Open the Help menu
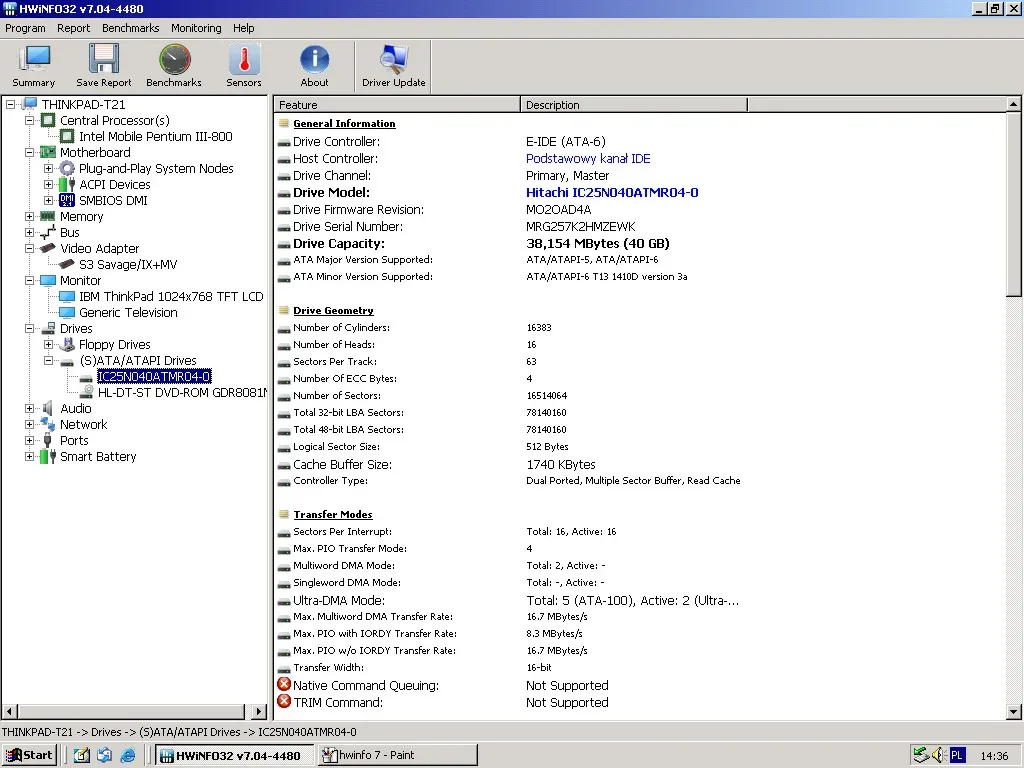Screen dimensions: 1024x768 pyautogui.click(x=244, y=28)
